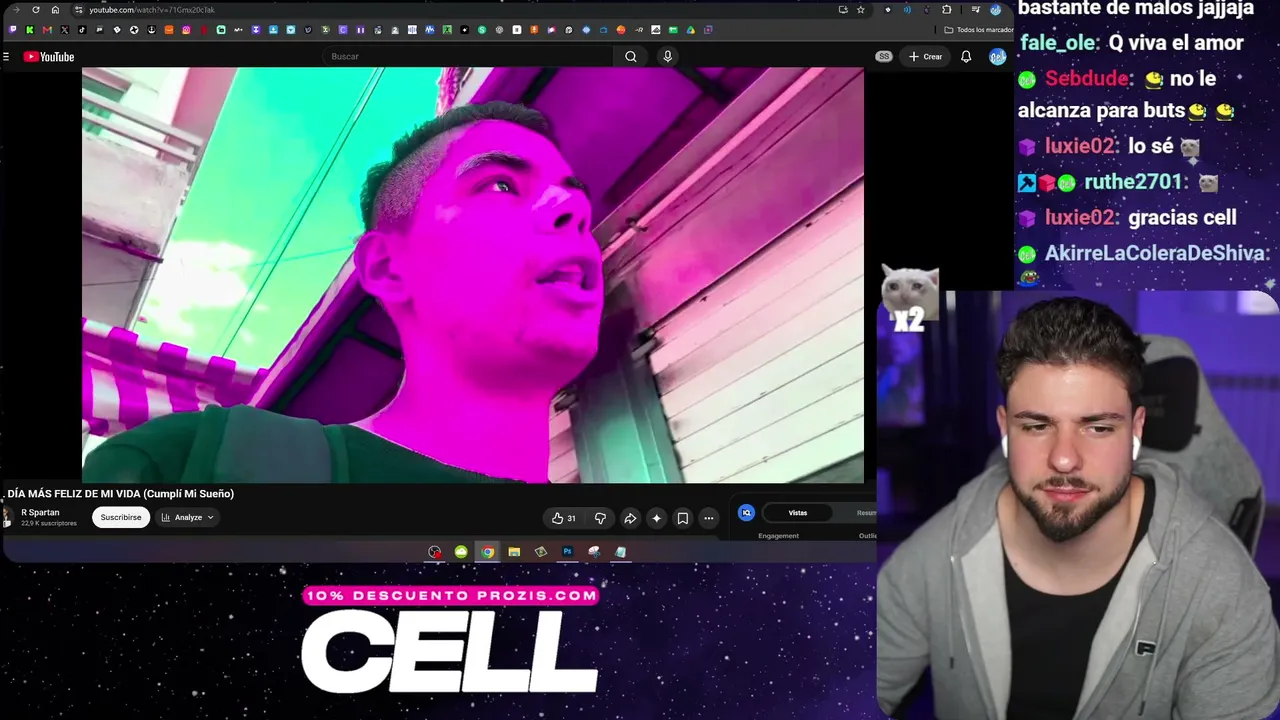Open Photoshop from the taskbar

click(x=567, y=552)
